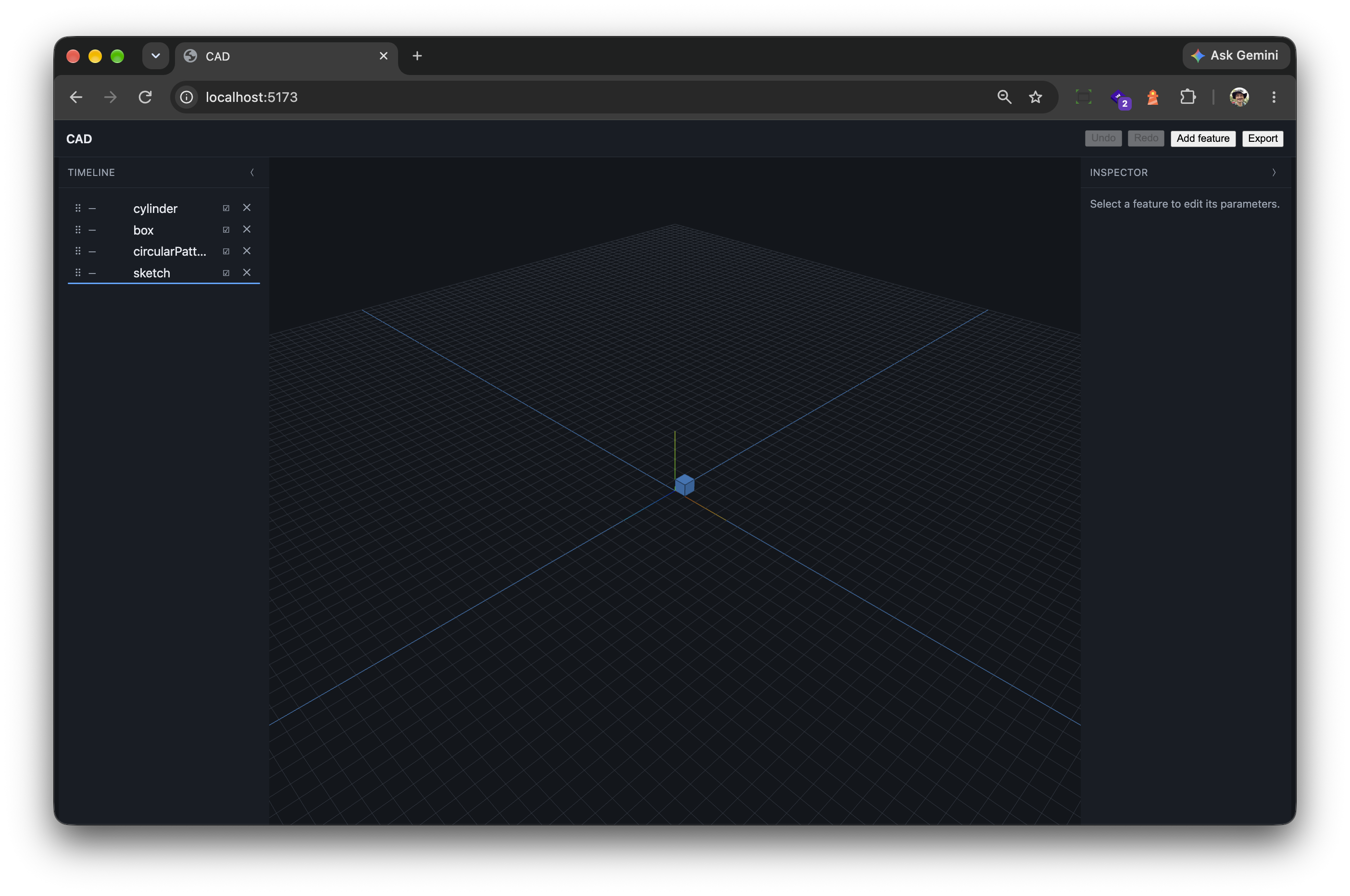
Task: Open the orange lighthouse extension icon
Action: click(1153, 97)
